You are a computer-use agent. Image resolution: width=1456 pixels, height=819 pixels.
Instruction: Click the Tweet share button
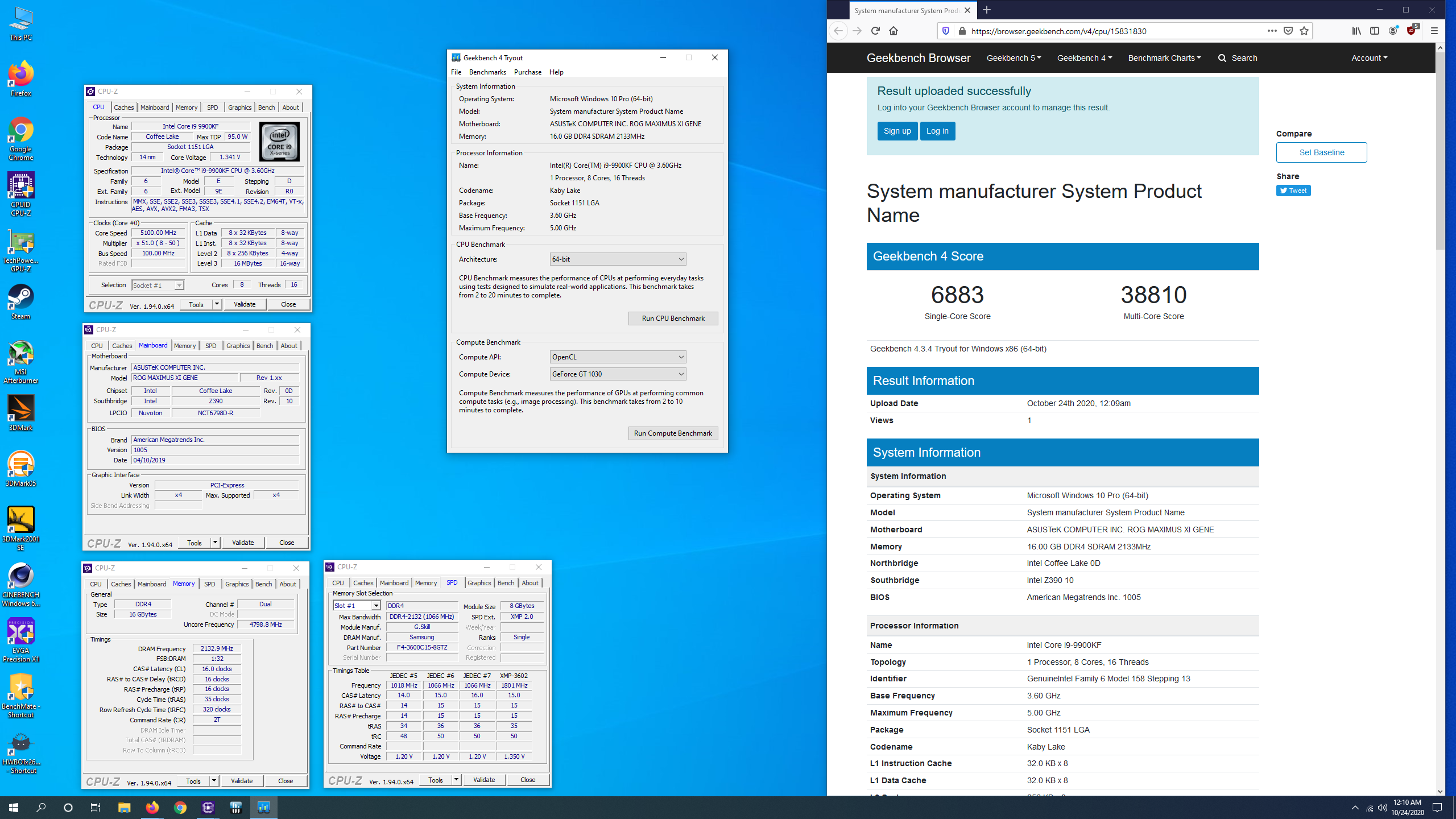(1293, 191)
